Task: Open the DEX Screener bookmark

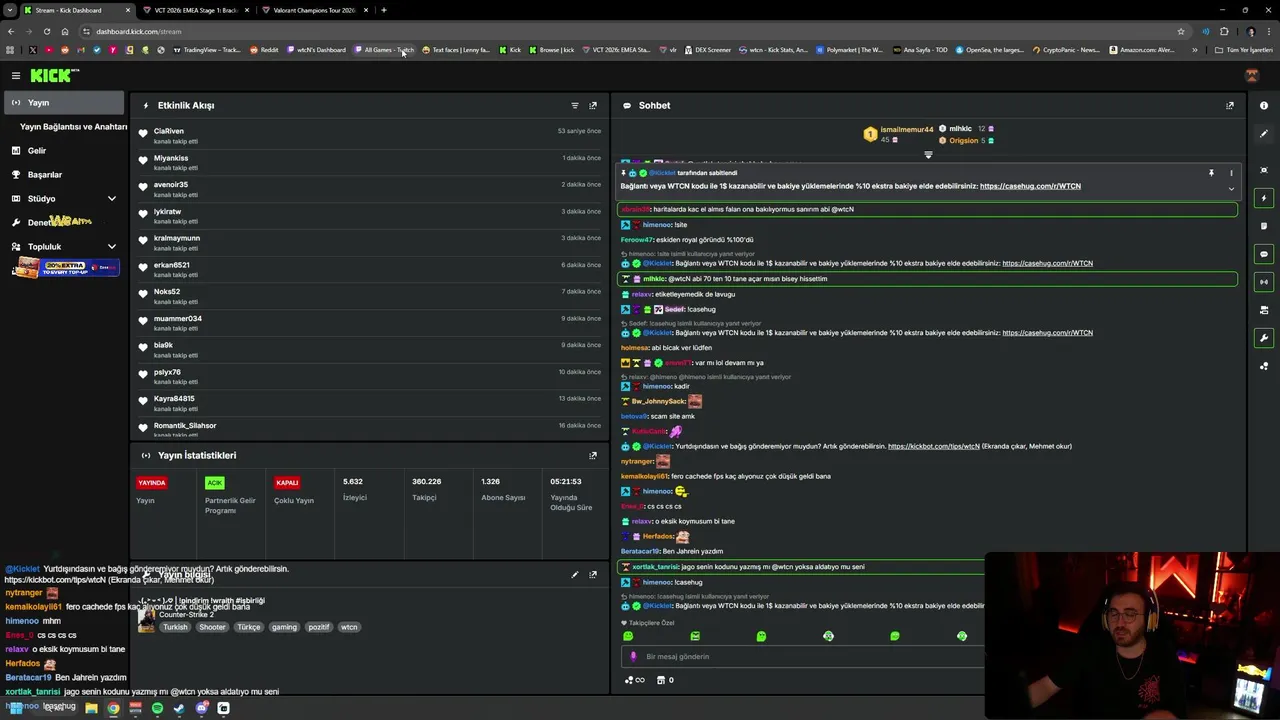Action: point(708,50)
